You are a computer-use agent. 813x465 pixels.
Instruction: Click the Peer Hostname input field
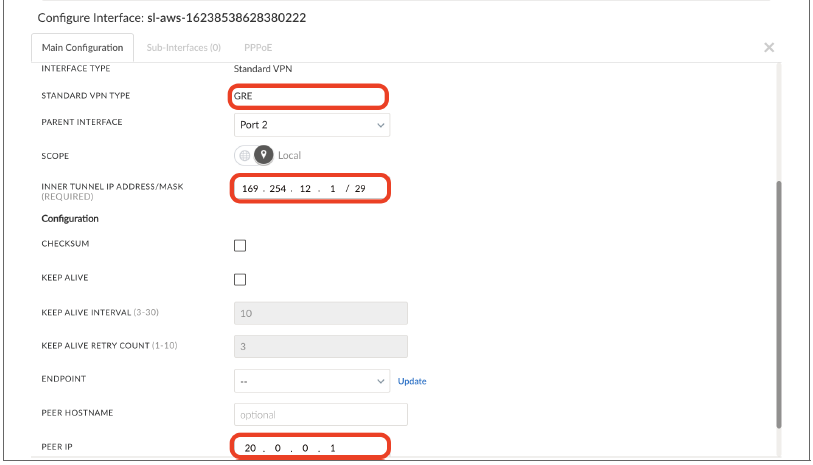[320, 414]
